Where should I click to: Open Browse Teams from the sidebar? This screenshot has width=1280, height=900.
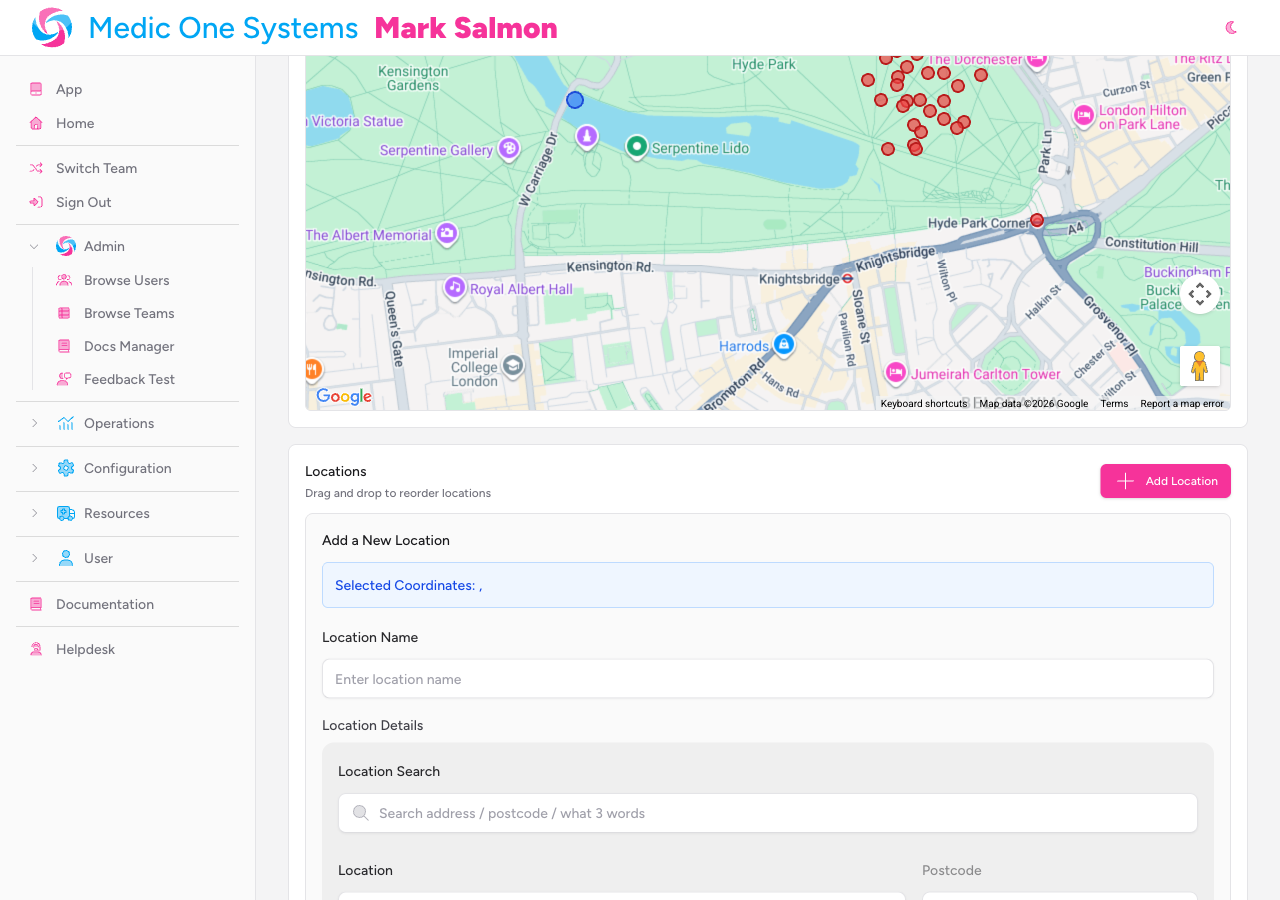129,313
